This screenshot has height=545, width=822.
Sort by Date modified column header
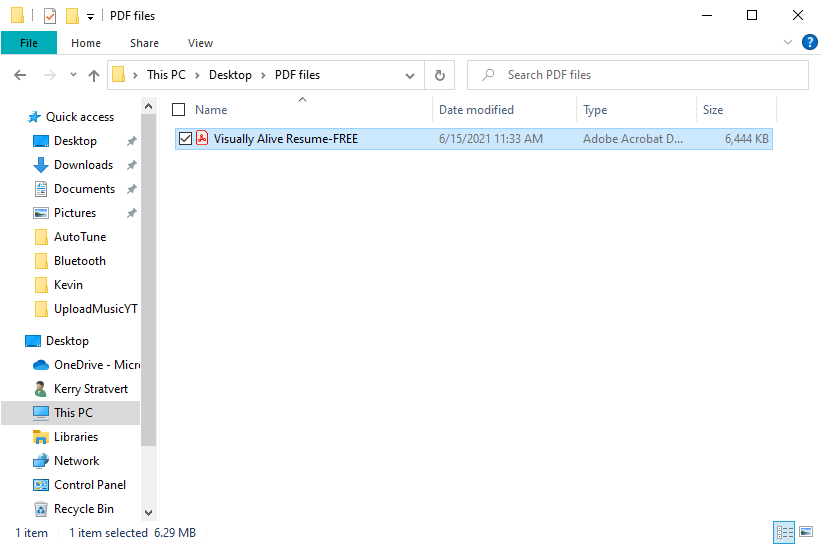(x=476, y=110)
